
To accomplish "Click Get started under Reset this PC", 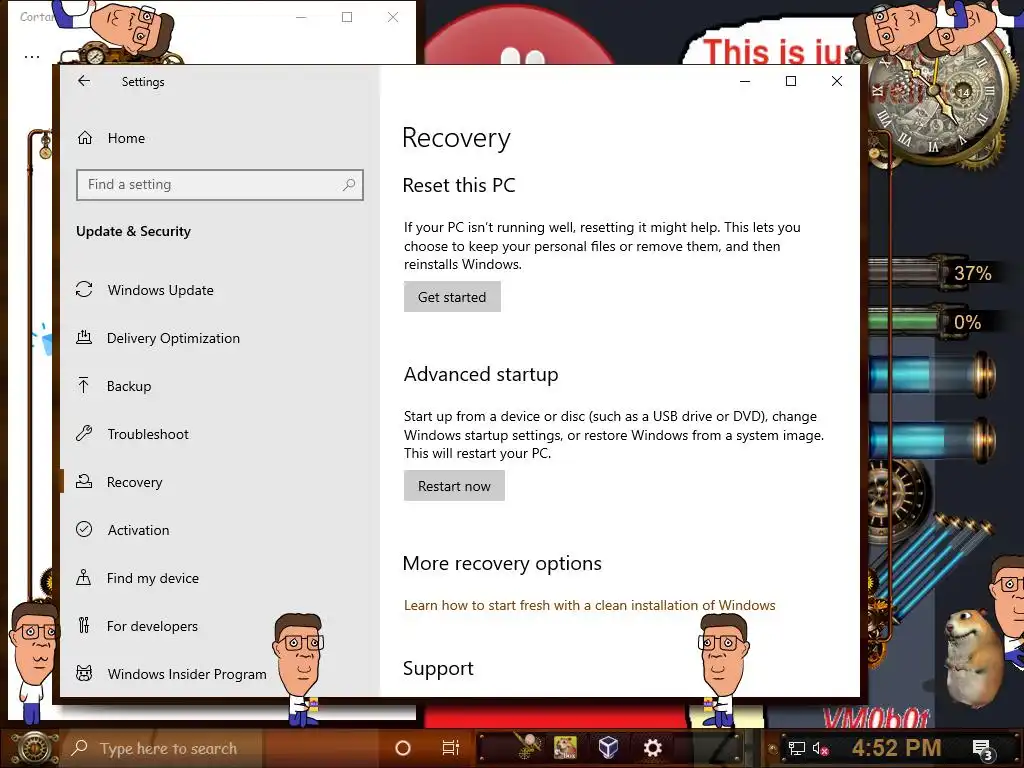I will [x=452, y=297].
